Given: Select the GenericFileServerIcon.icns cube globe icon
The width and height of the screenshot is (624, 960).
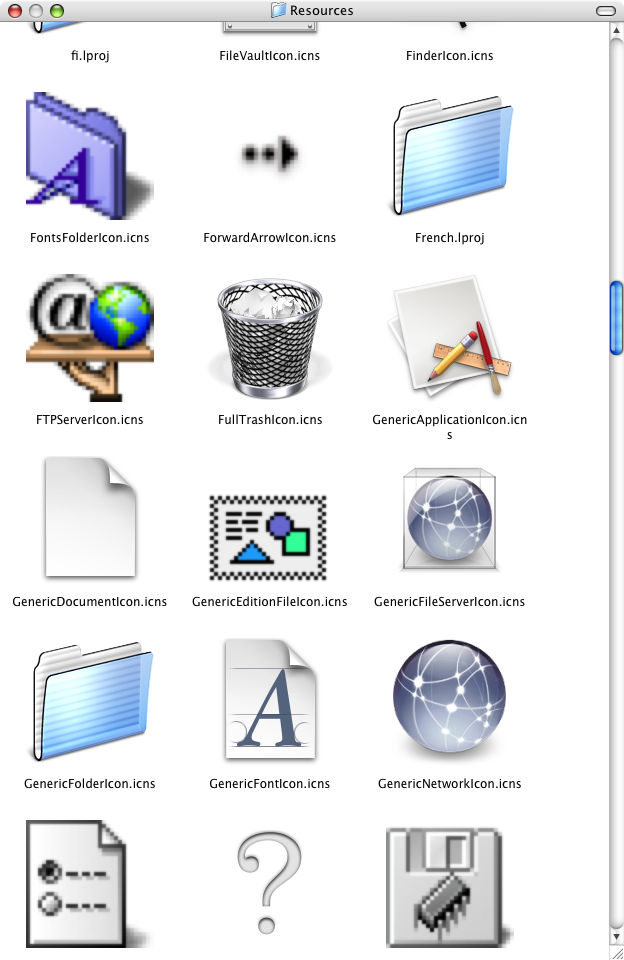Looking at the screenshot, I should [x=449, y=519].
